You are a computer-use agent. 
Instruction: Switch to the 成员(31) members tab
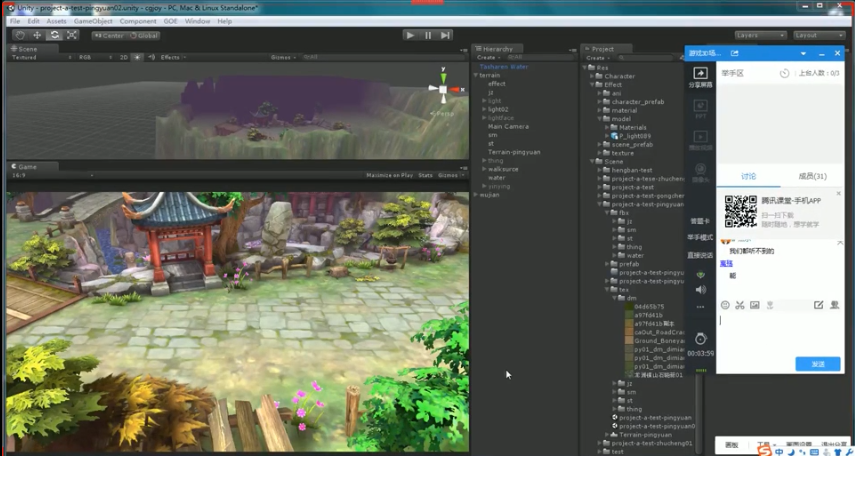tap(812, 176)
